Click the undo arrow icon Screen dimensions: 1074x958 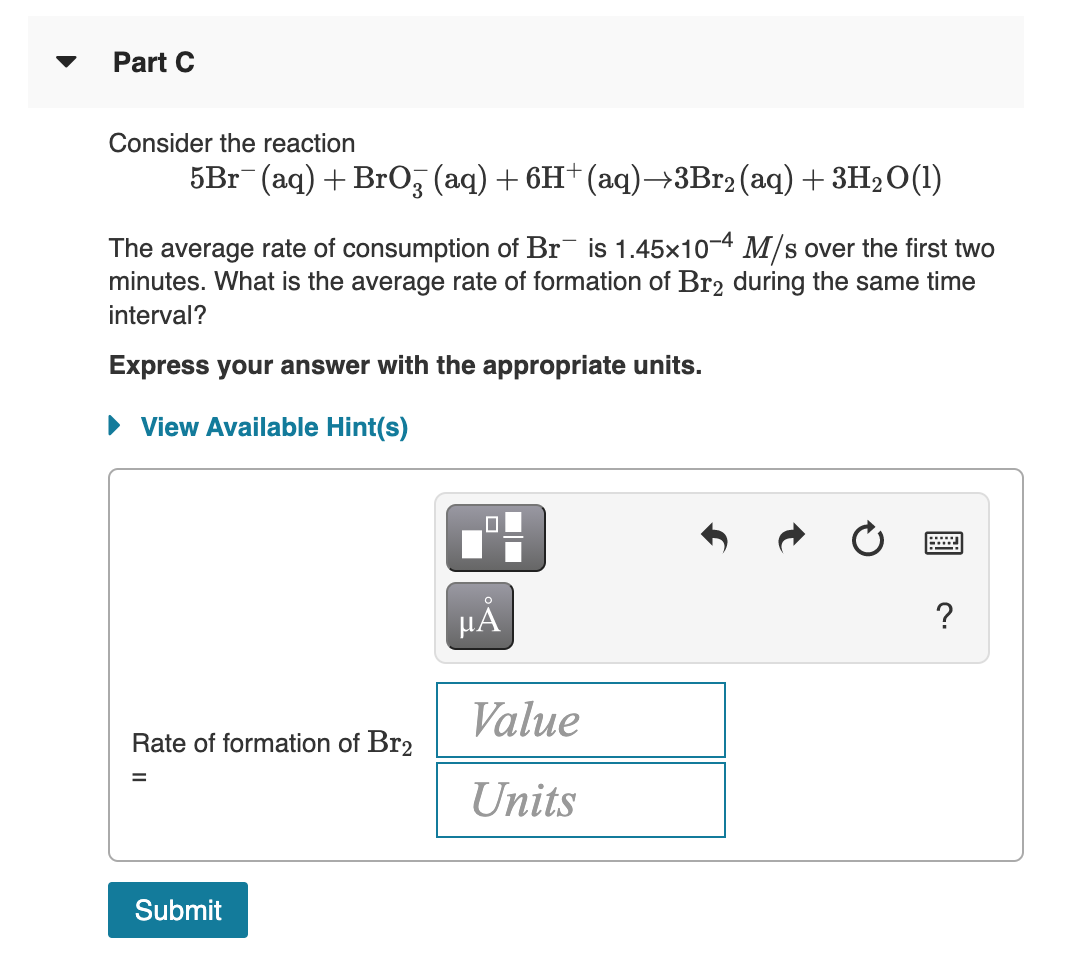tap(714, 539)
